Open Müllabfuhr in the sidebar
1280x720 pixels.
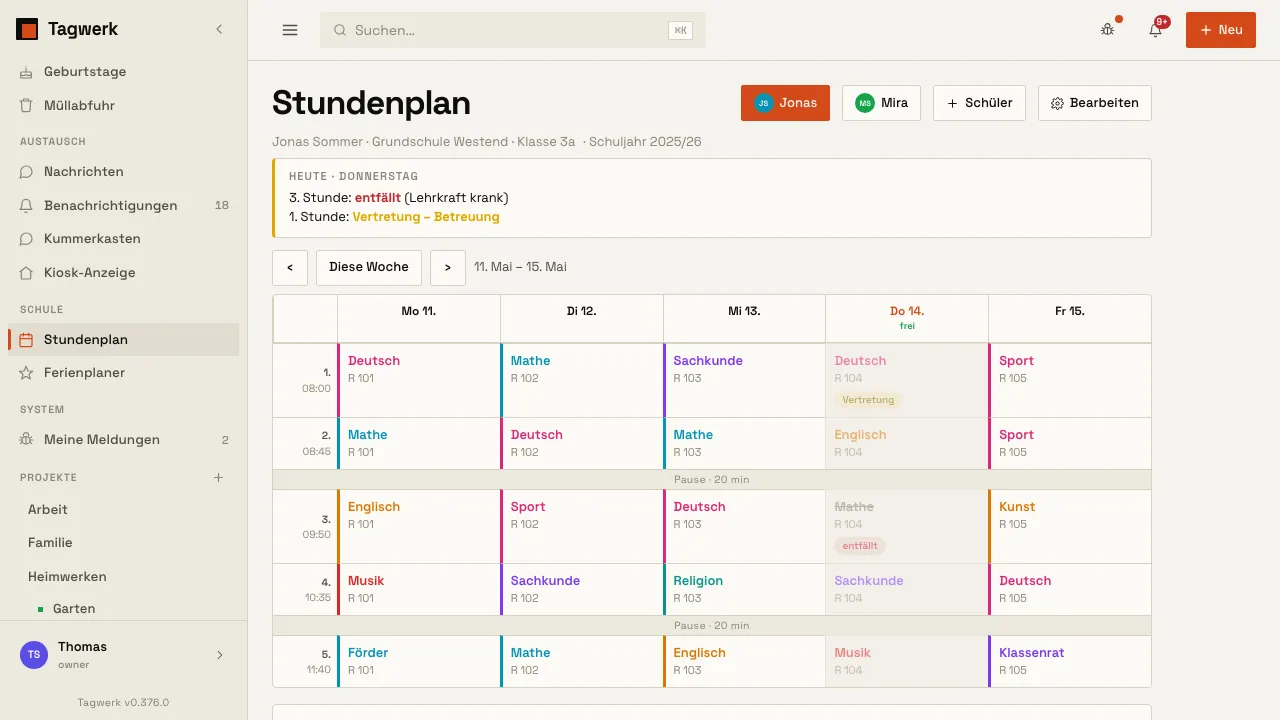click(124, 105)
